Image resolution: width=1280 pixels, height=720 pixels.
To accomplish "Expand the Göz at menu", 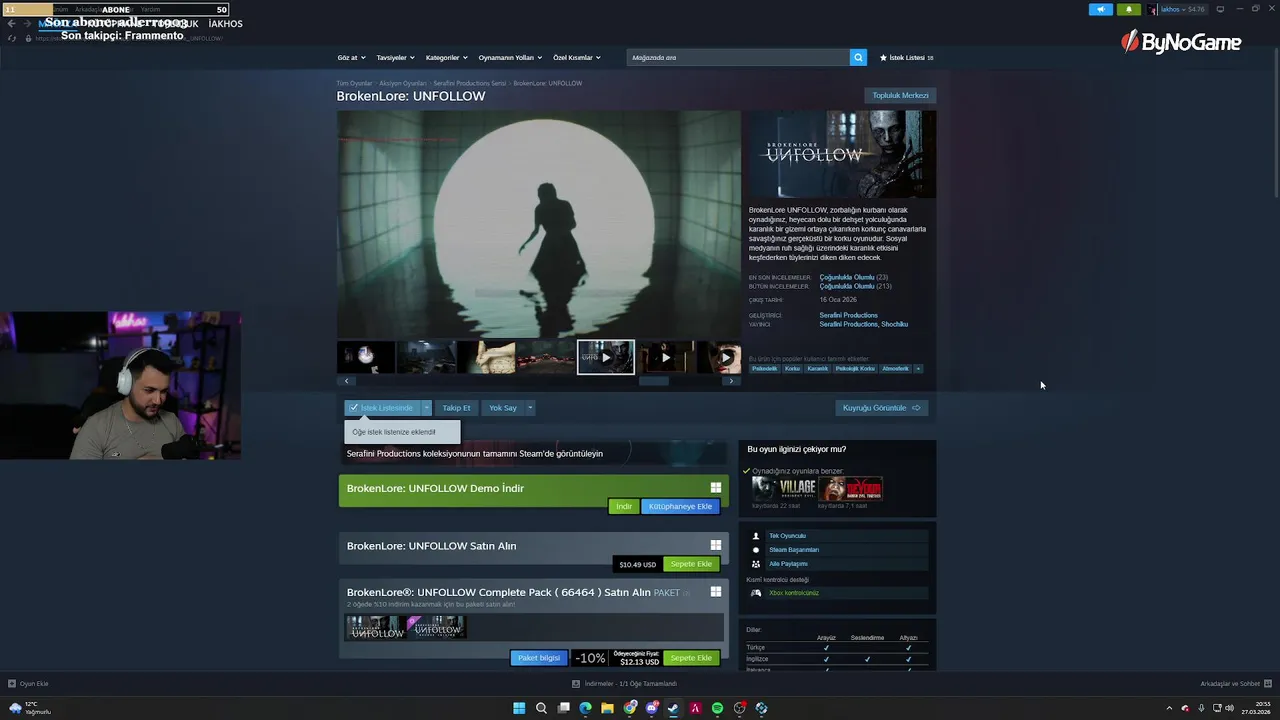I will pos(351,57).
